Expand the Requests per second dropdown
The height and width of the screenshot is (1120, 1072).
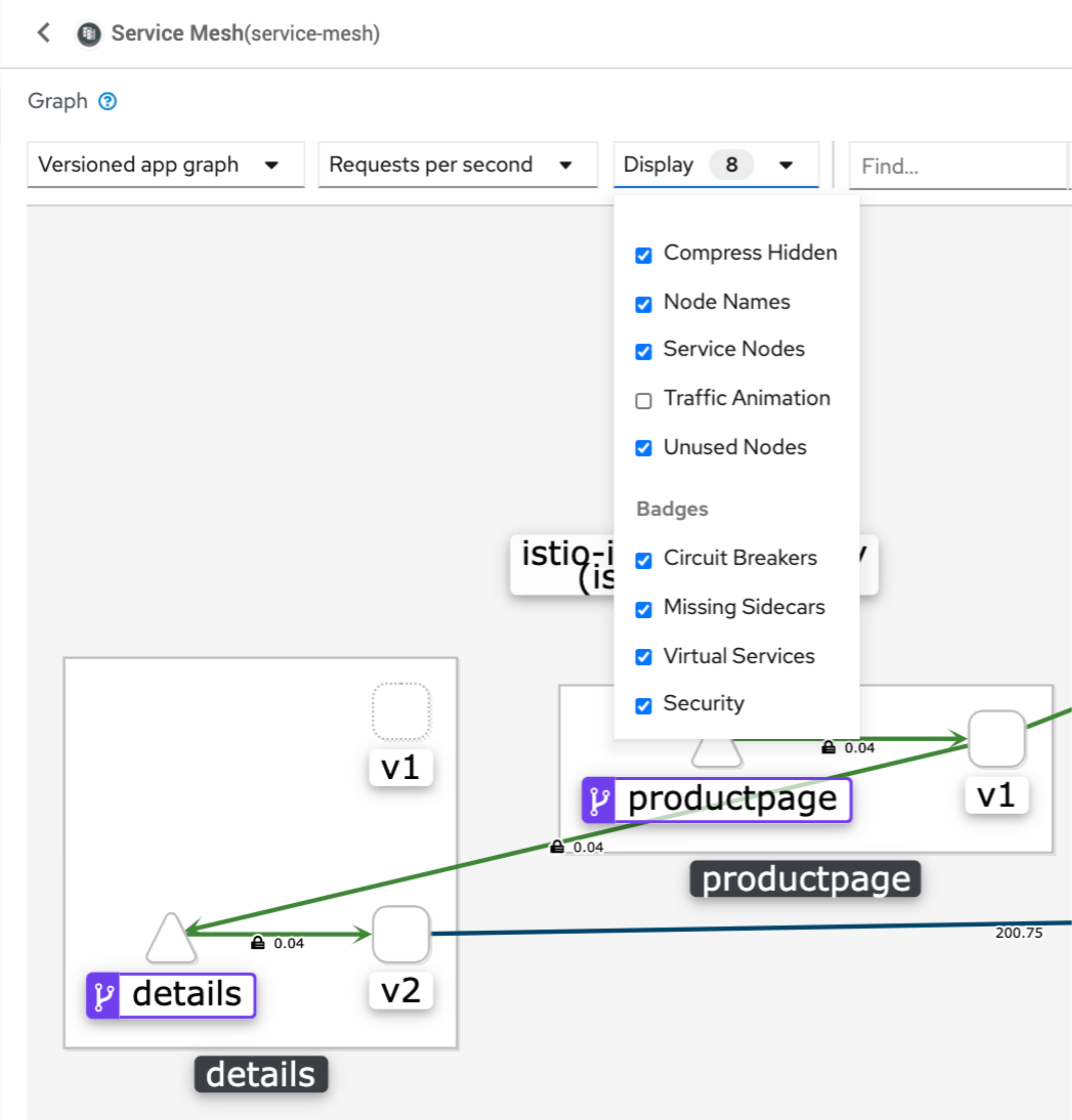tap(457, 165)
